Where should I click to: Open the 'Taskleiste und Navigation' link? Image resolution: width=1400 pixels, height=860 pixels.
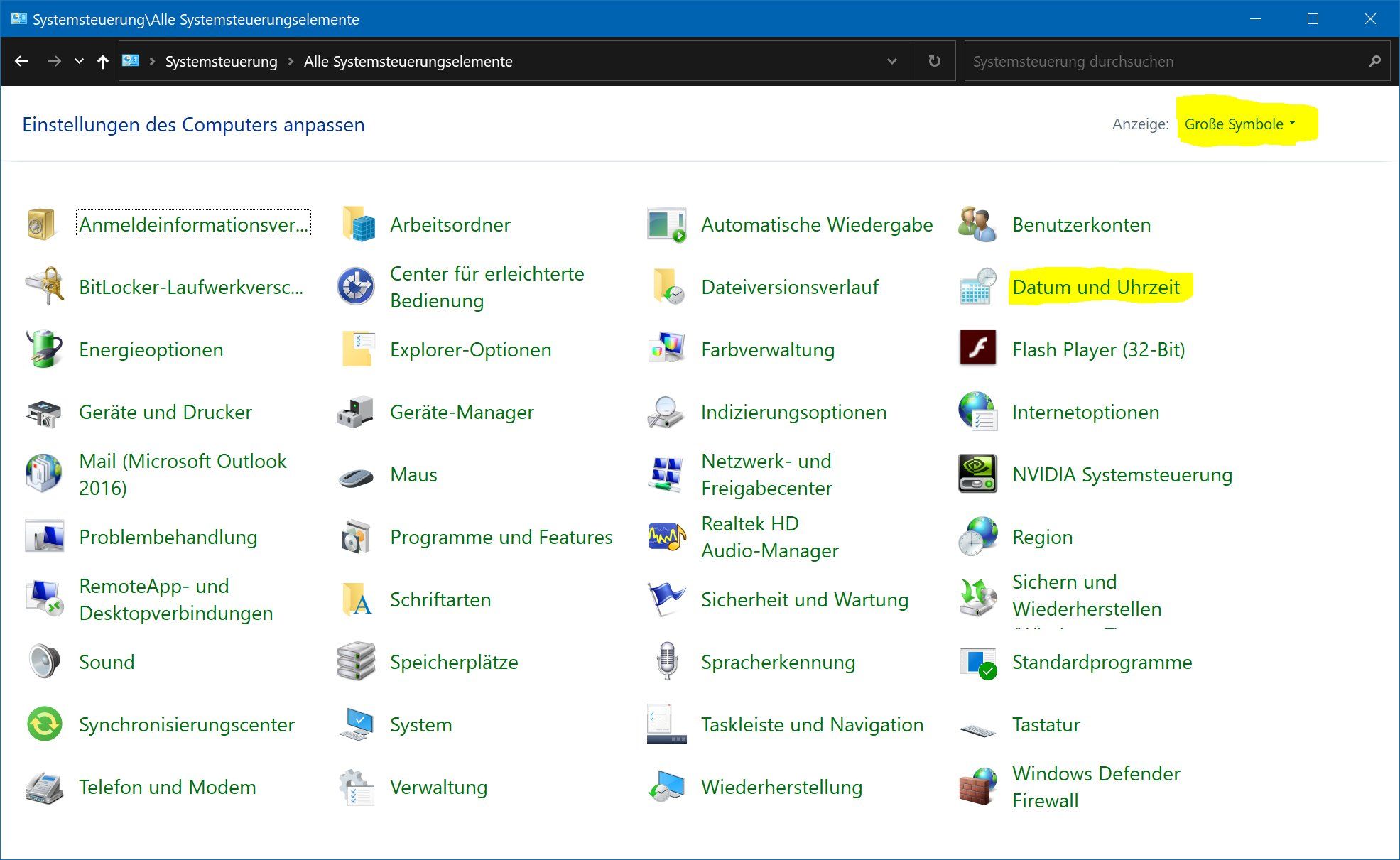(812, 724)
